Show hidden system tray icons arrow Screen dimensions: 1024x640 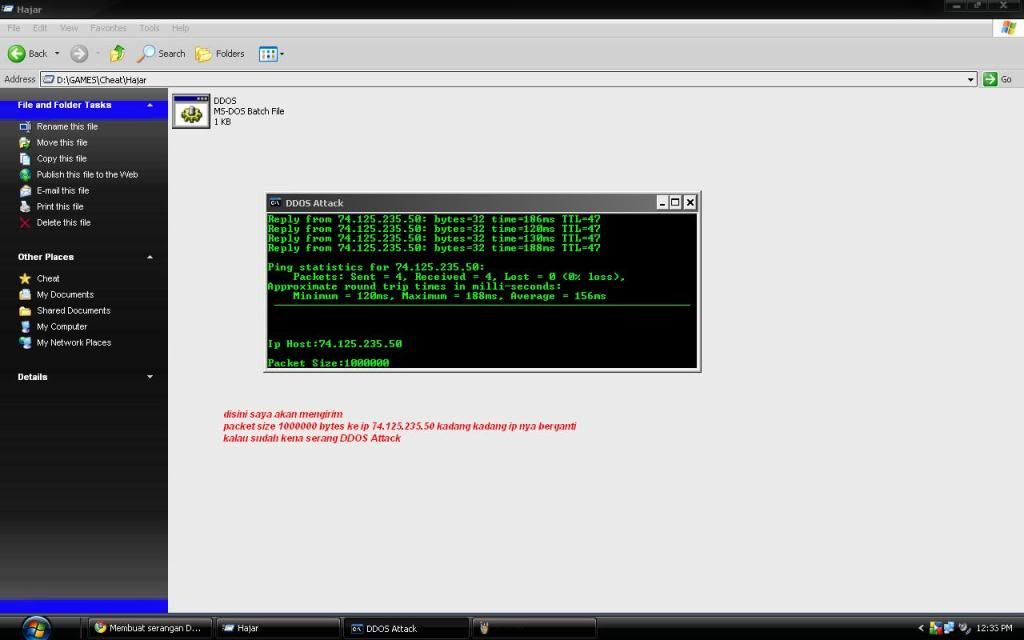click(921, 628)
